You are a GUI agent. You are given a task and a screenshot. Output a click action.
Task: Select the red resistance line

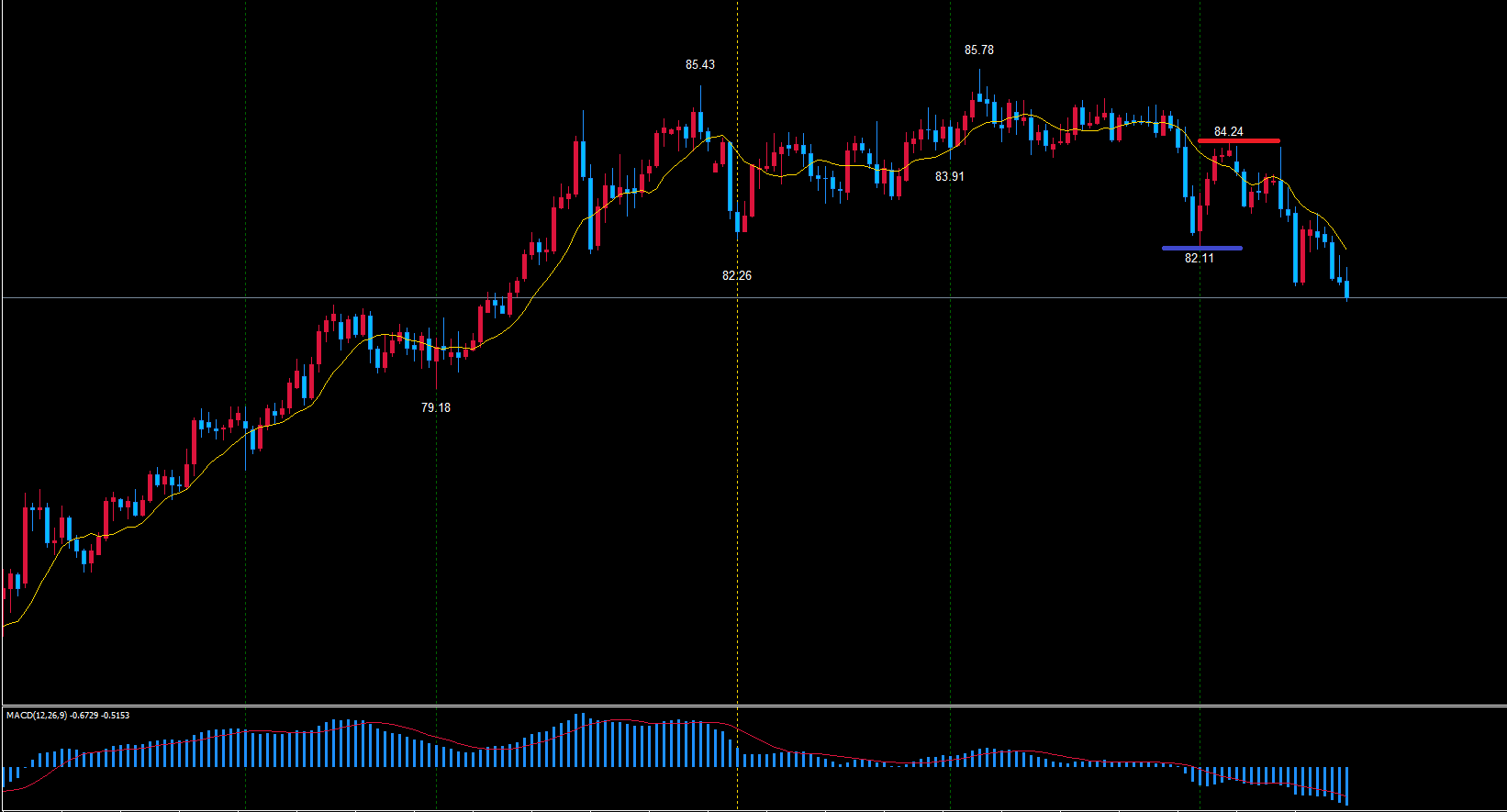[1238, 141]
